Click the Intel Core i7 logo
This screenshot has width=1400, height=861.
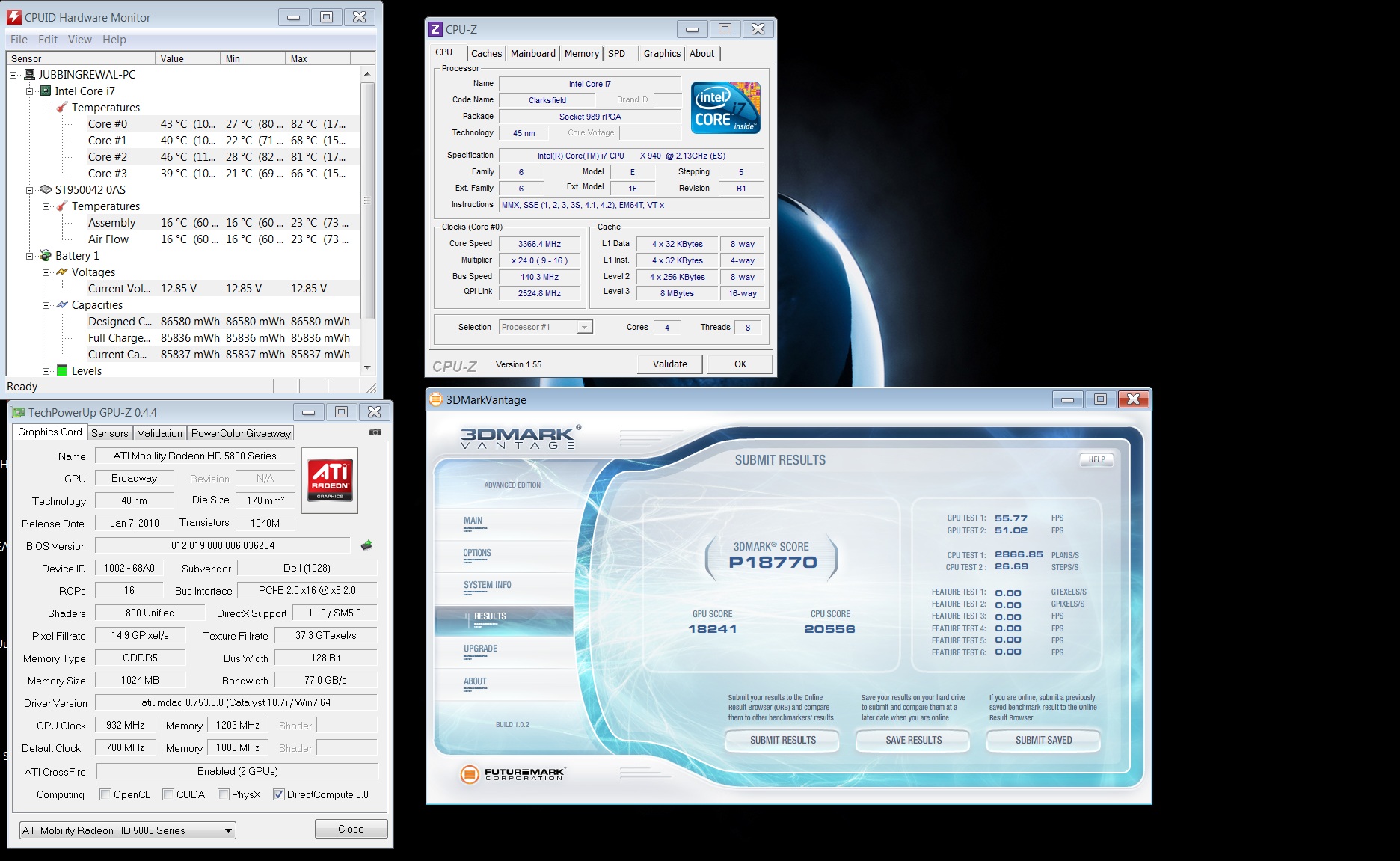click(725, 108)
